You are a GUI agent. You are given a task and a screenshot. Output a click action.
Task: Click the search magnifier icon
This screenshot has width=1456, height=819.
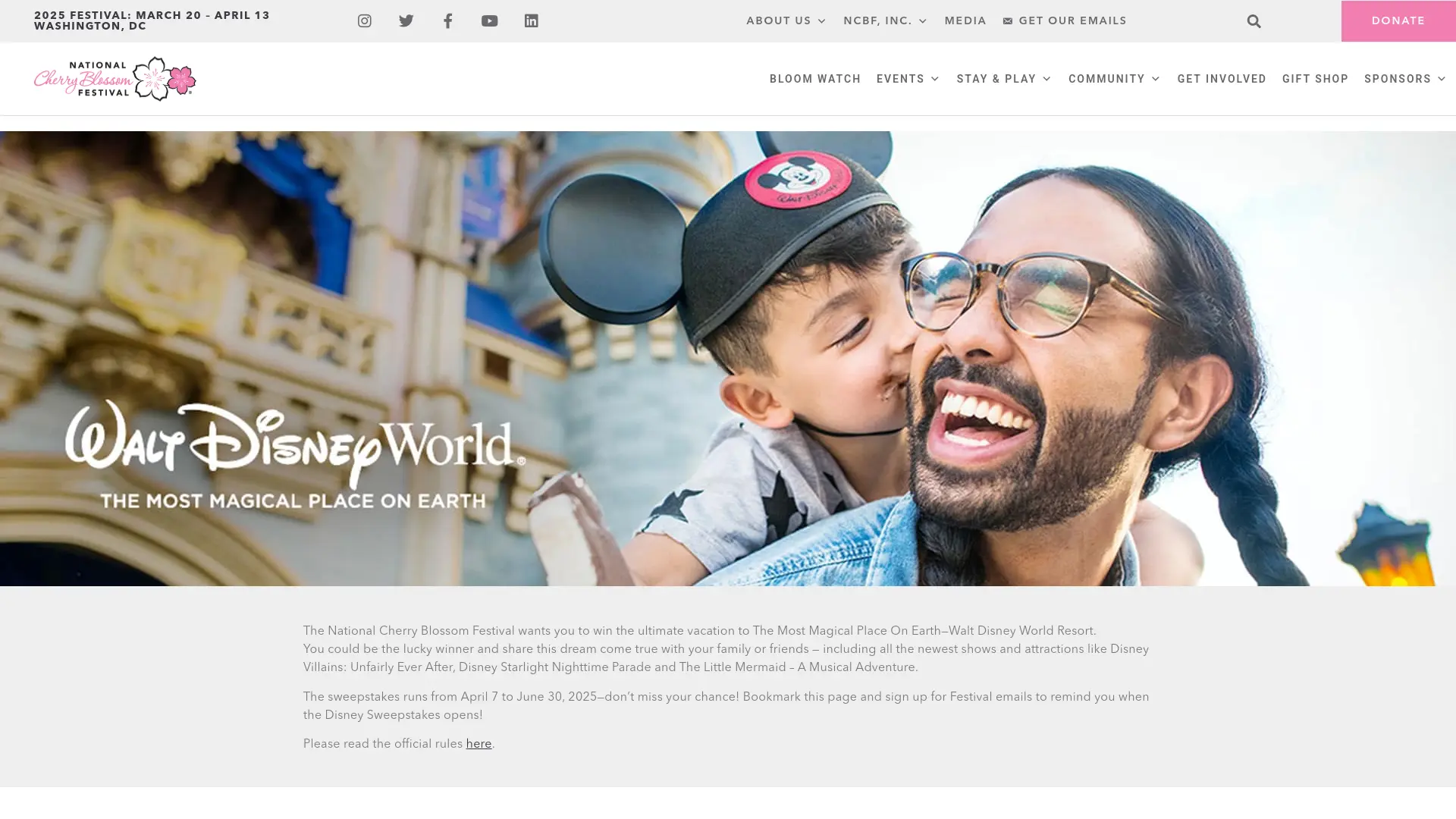1254,21
